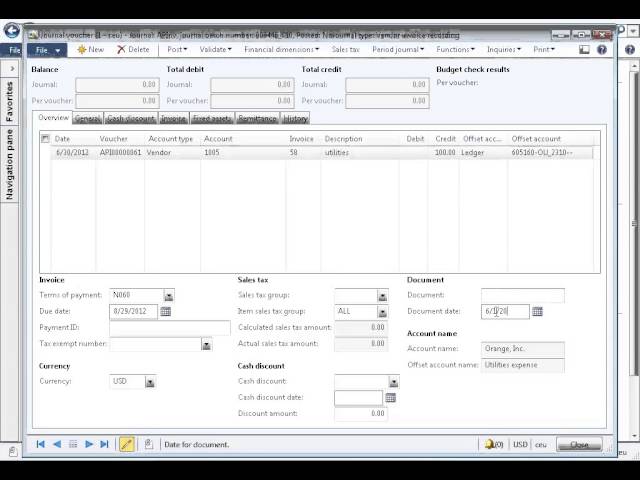Go to the next record

tap(89, 444)
